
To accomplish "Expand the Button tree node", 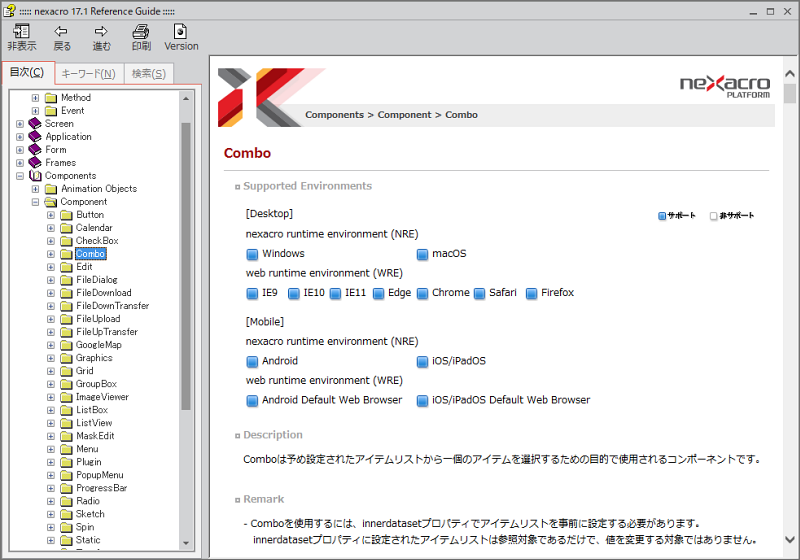I will click(51, 215).
